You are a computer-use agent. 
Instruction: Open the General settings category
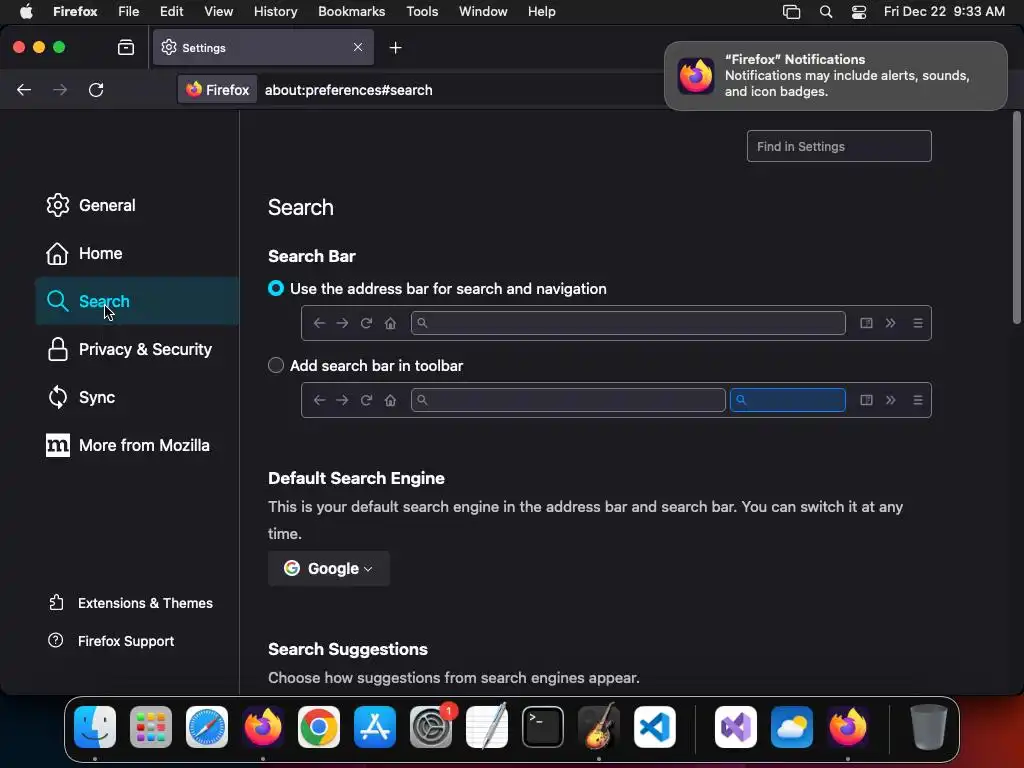(91, 205)
